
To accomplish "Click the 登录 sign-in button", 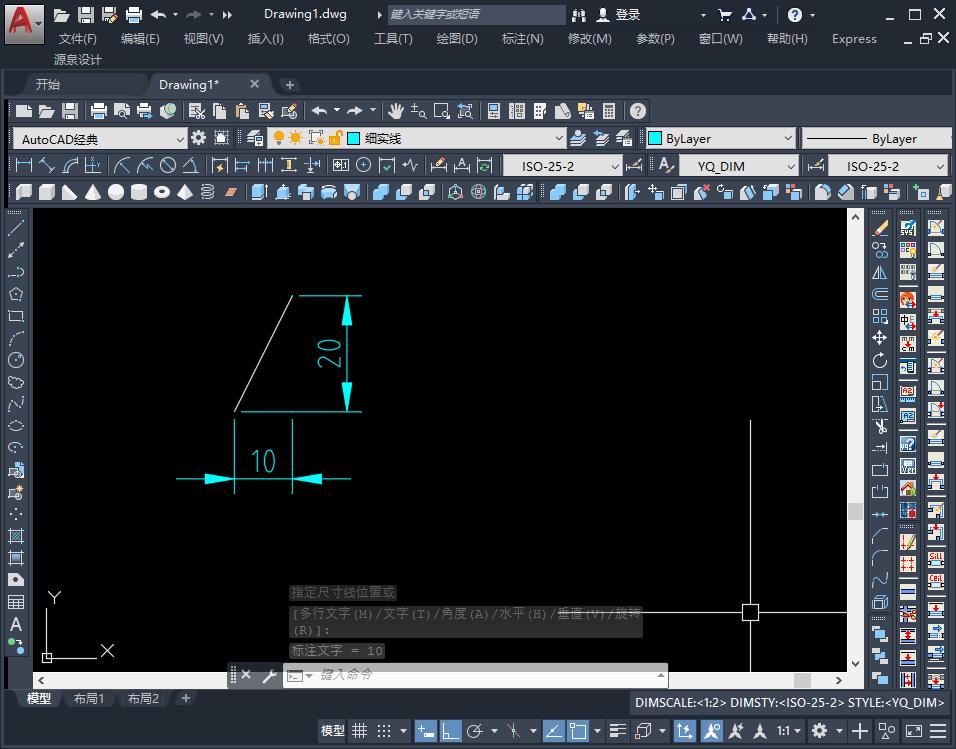I will click(627, 15).
